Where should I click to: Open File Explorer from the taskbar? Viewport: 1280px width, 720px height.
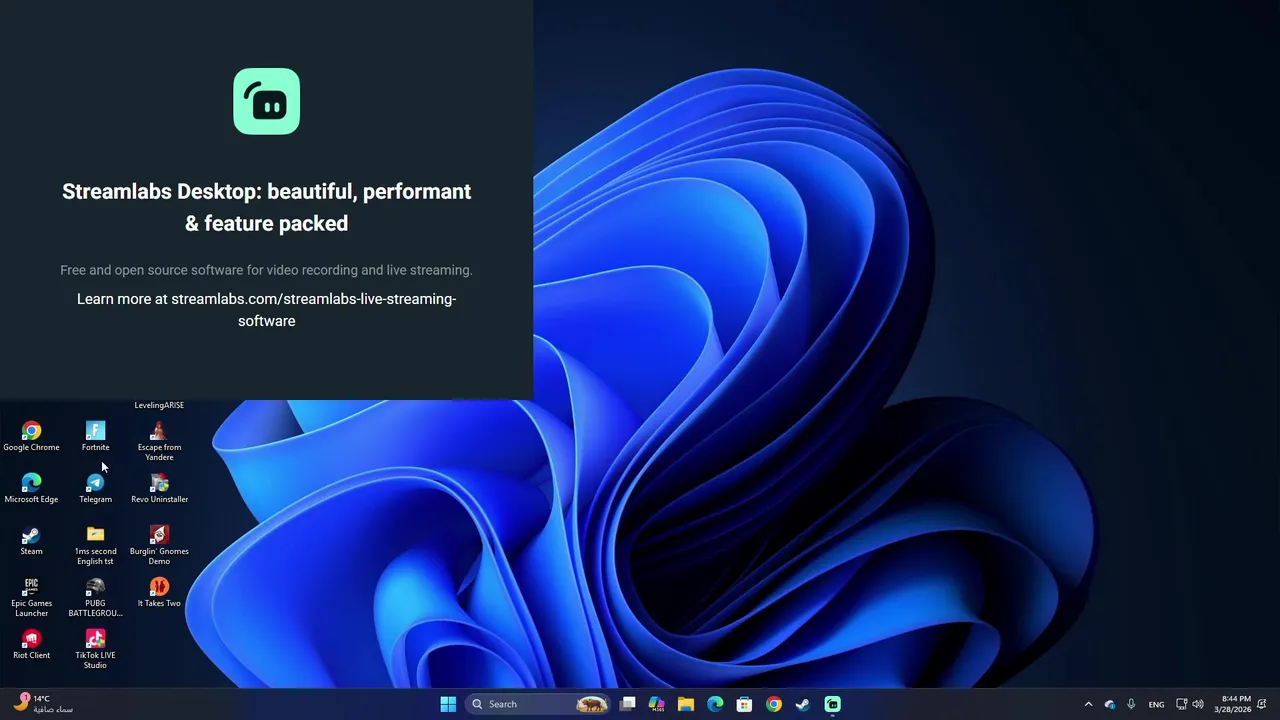(x=686, y=704)
